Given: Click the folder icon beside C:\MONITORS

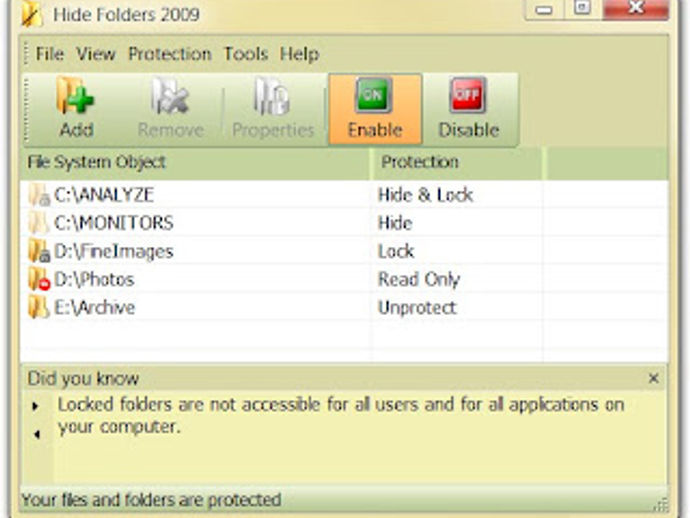Looking at the screenshot, I should click(x=38, y=223).
